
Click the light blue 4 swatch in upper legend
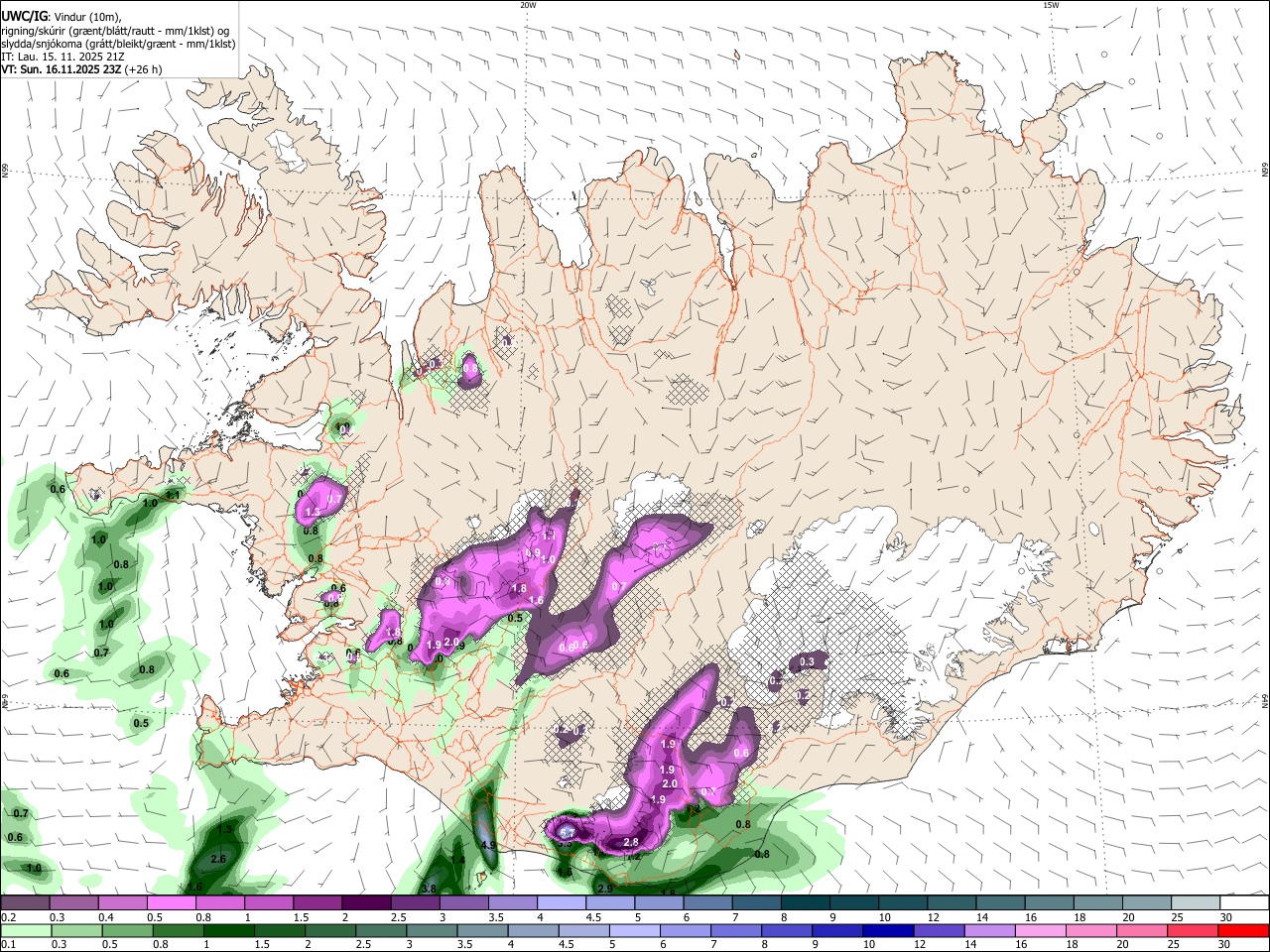pyautogui.click(x=562, y=902)
